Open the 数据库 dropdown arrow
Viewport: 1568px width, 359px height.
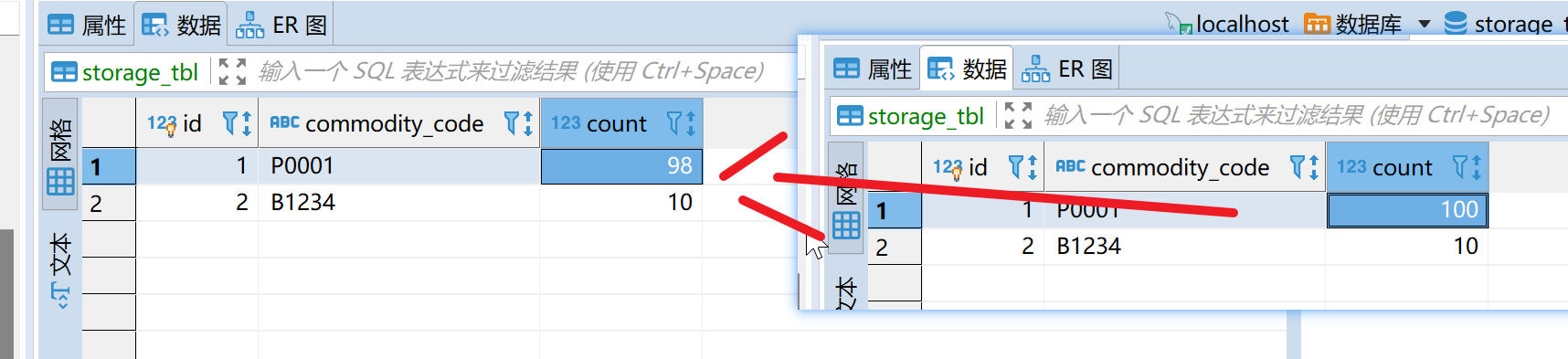click(1424, 24)
